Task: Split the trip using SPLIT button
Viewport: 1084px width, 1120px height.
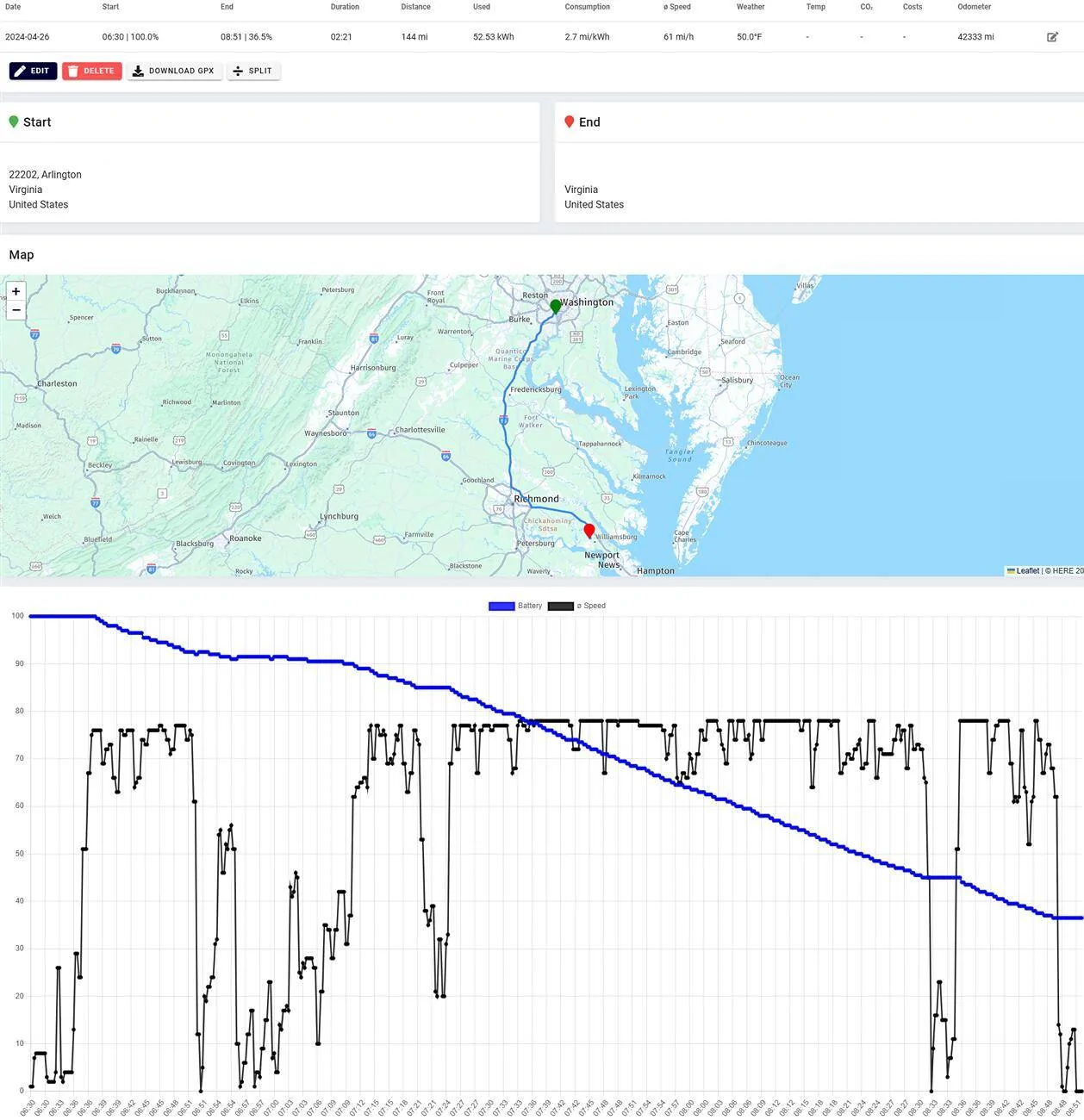Action: pyautogui.click(x=253, y=71)
